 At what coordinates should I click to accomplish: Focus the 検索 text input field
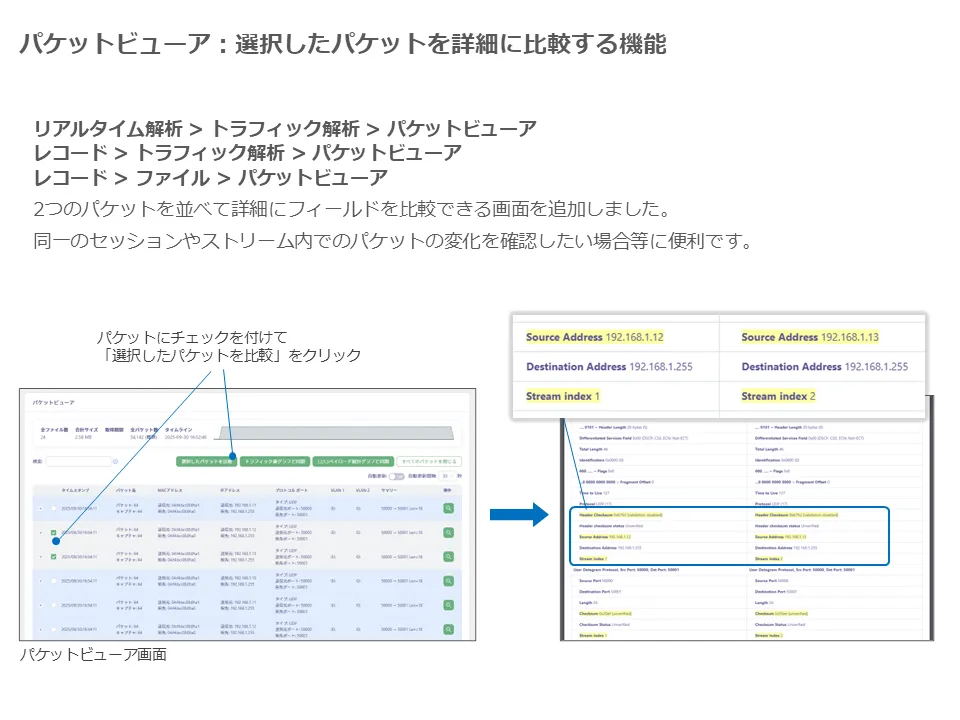pos(78,462)
